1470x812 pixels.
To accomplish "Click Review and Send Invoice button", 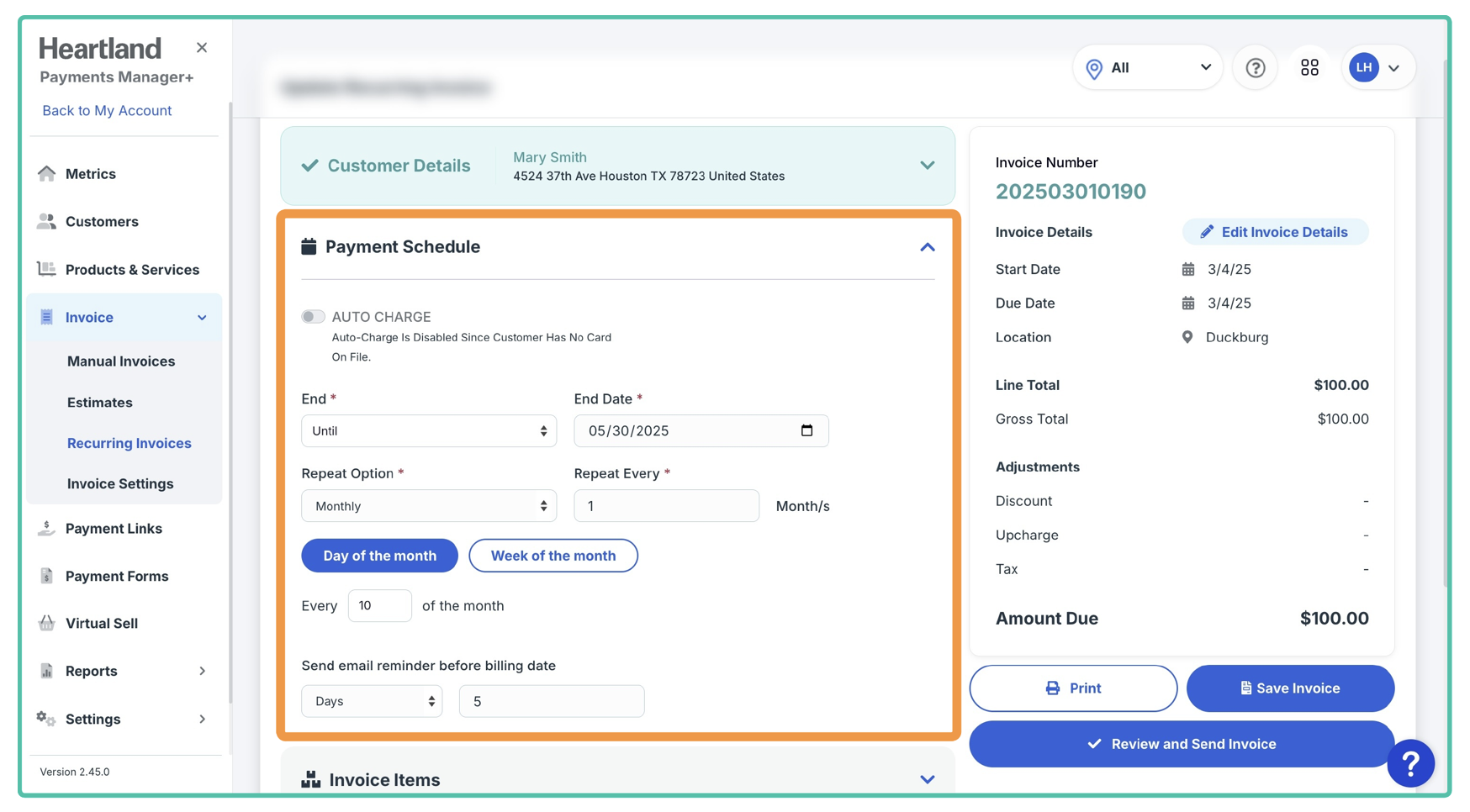I will (1181, 744).
